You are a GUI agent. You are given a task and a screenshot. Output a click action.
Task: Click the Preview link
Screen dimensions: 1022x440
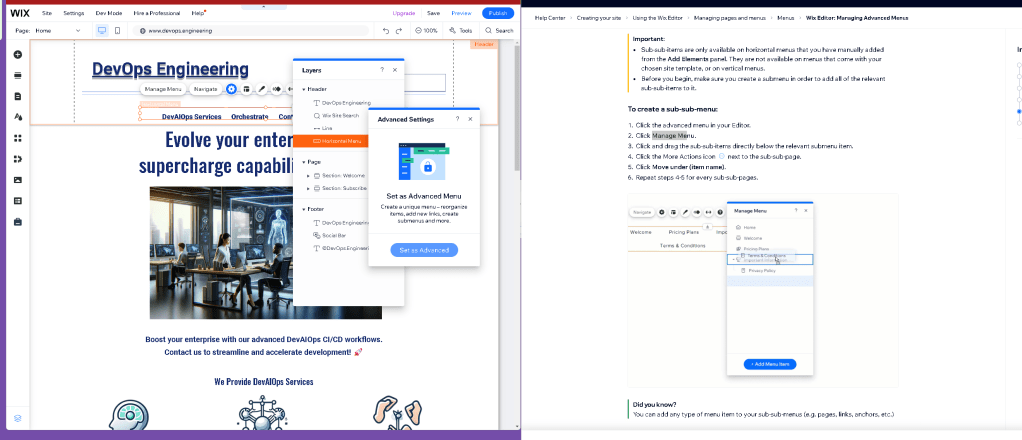(461, 13)
